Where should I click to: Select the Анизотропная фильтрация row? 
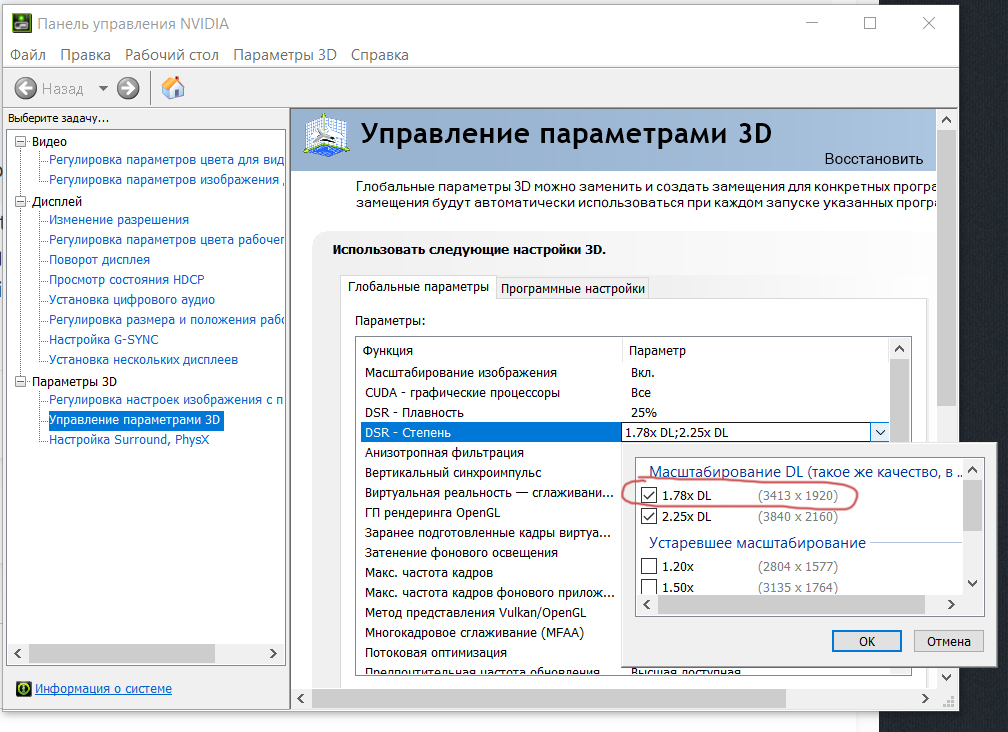coord(490,452)
